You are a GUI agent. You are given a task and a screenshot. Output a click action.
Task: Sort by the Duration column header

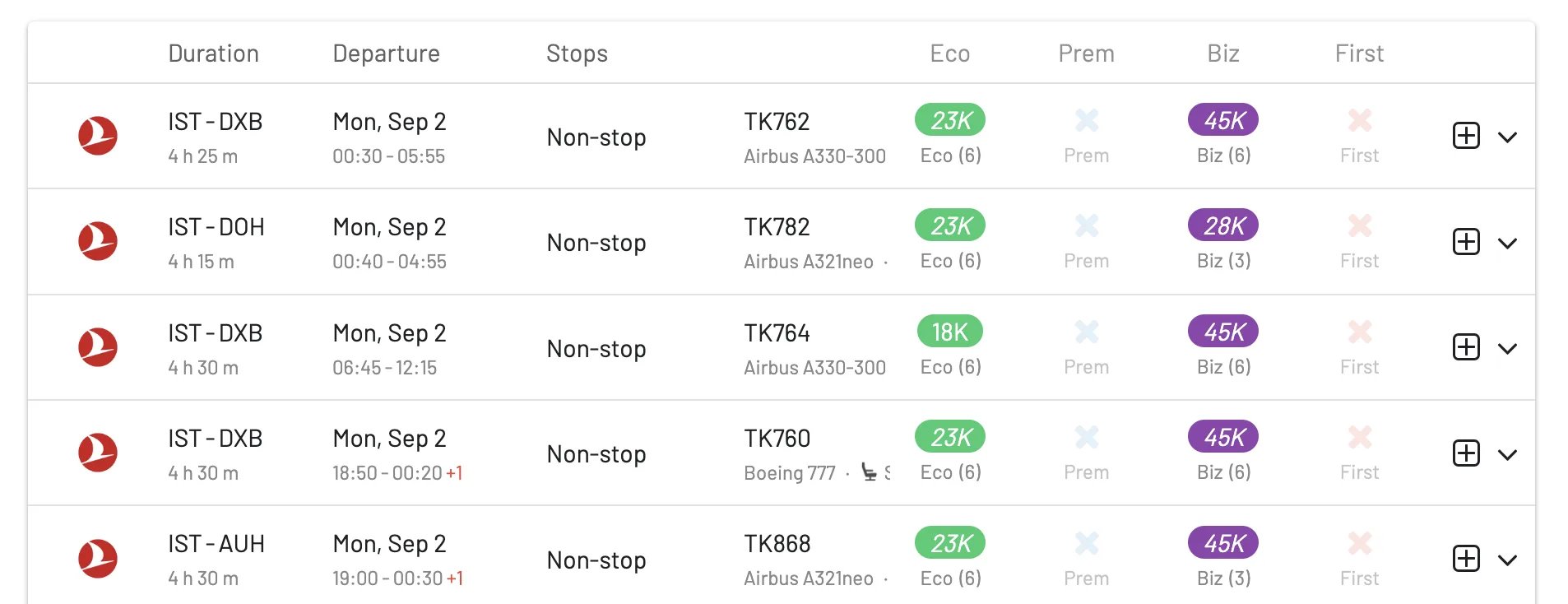214,53
